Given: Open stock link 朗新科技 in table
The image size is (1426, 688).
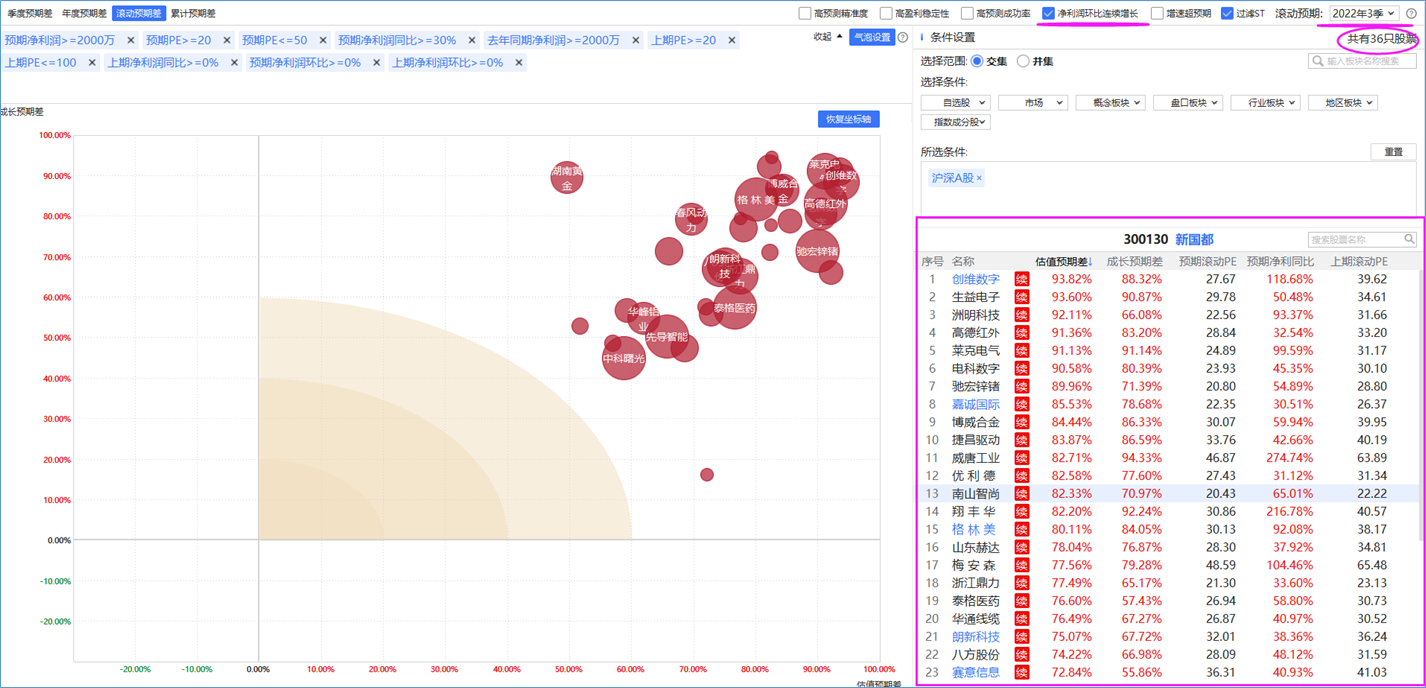Looking at the screenshot, I should coord(976,636).
